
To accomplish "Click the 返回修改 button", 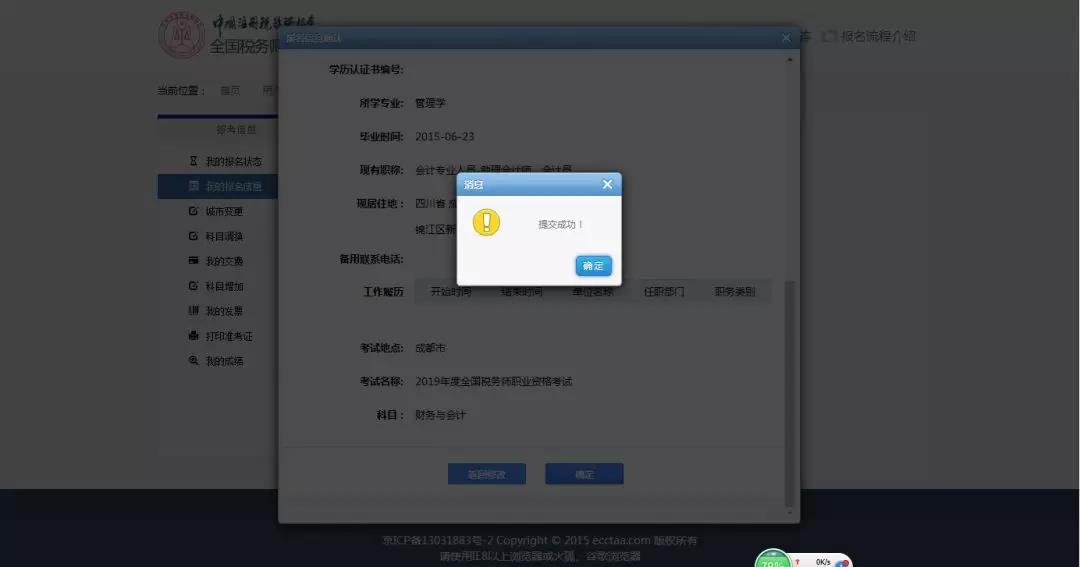I will click(487, 474).
